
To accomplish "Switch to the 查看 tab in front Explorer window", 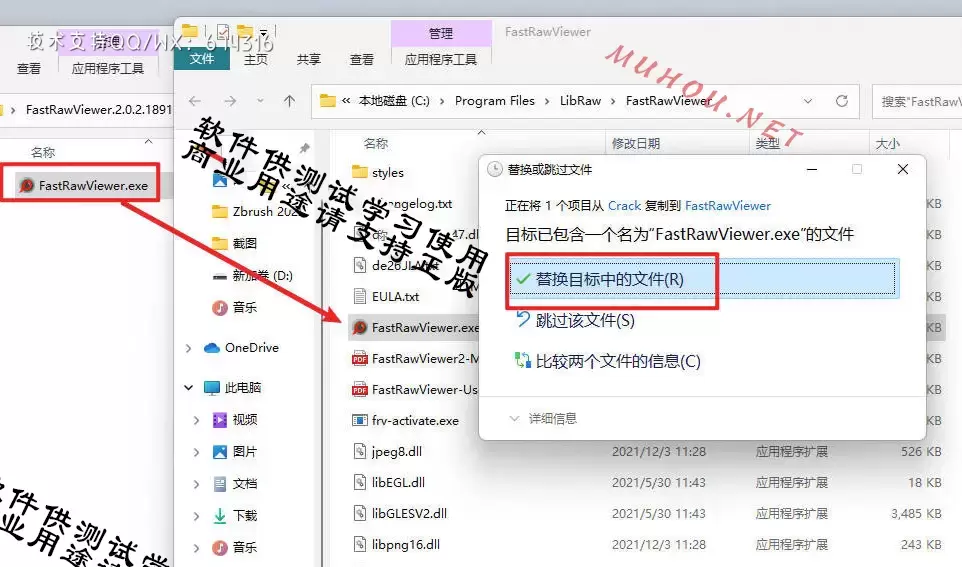I will [361, 59].
